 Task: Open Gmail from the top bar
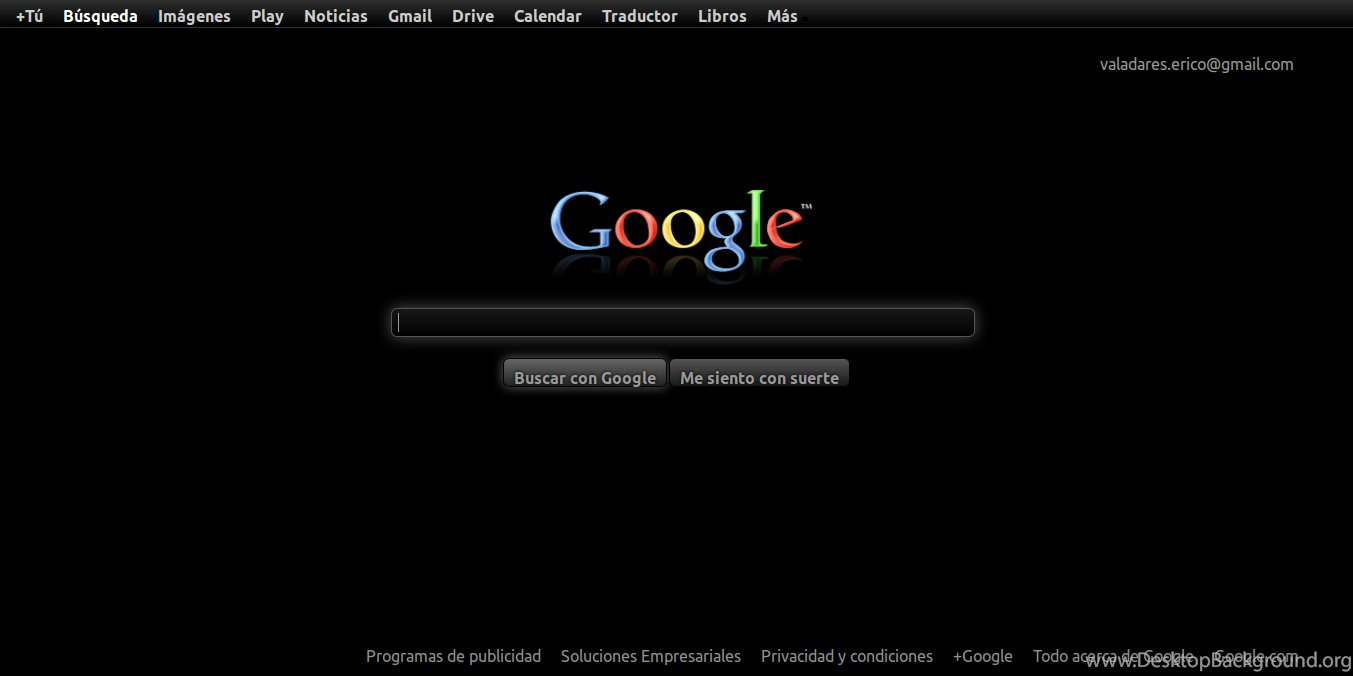(x=410, y=16)
